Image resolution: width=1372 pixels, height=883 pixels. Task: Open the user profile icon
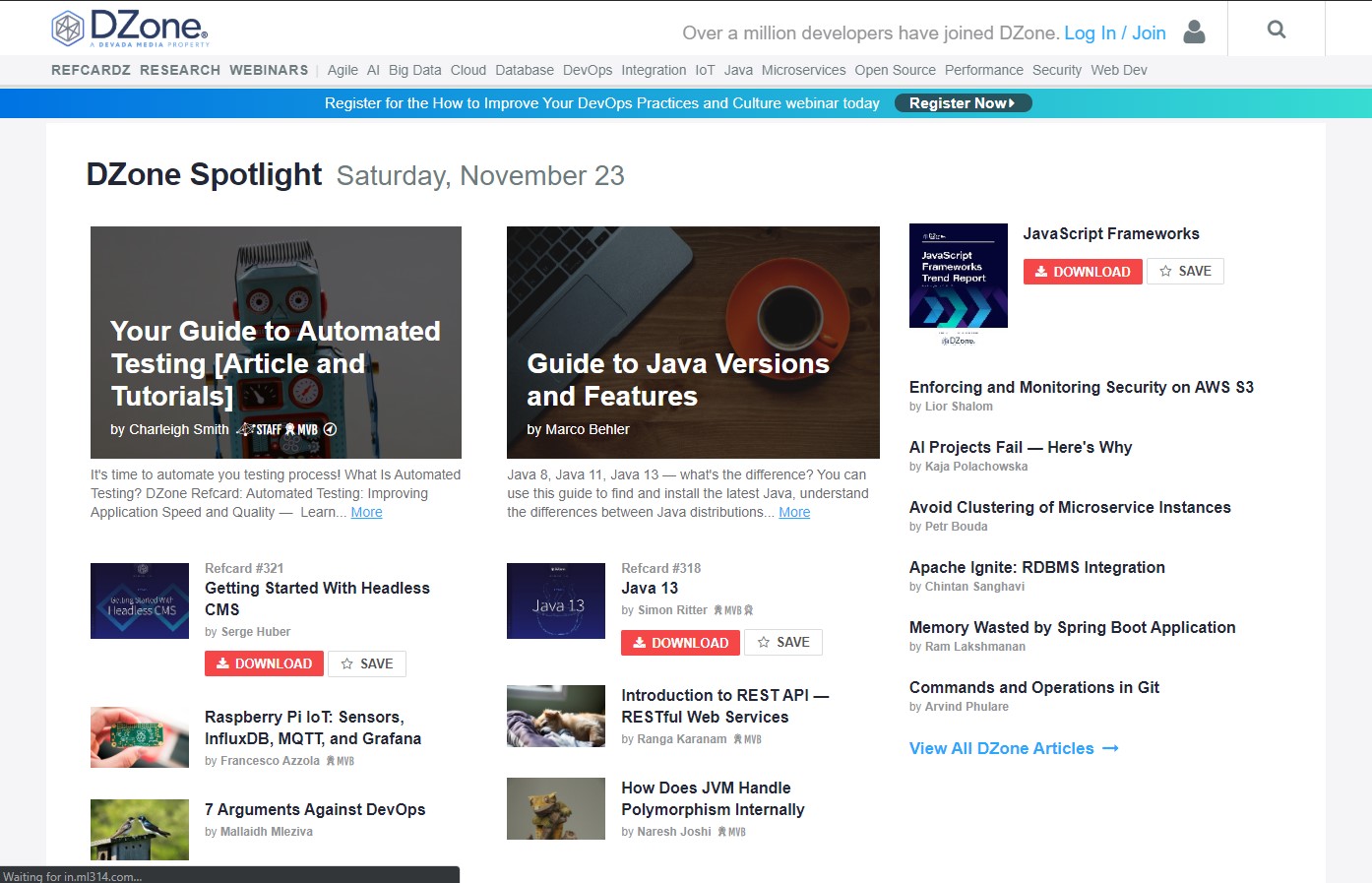click(1194, 32)
